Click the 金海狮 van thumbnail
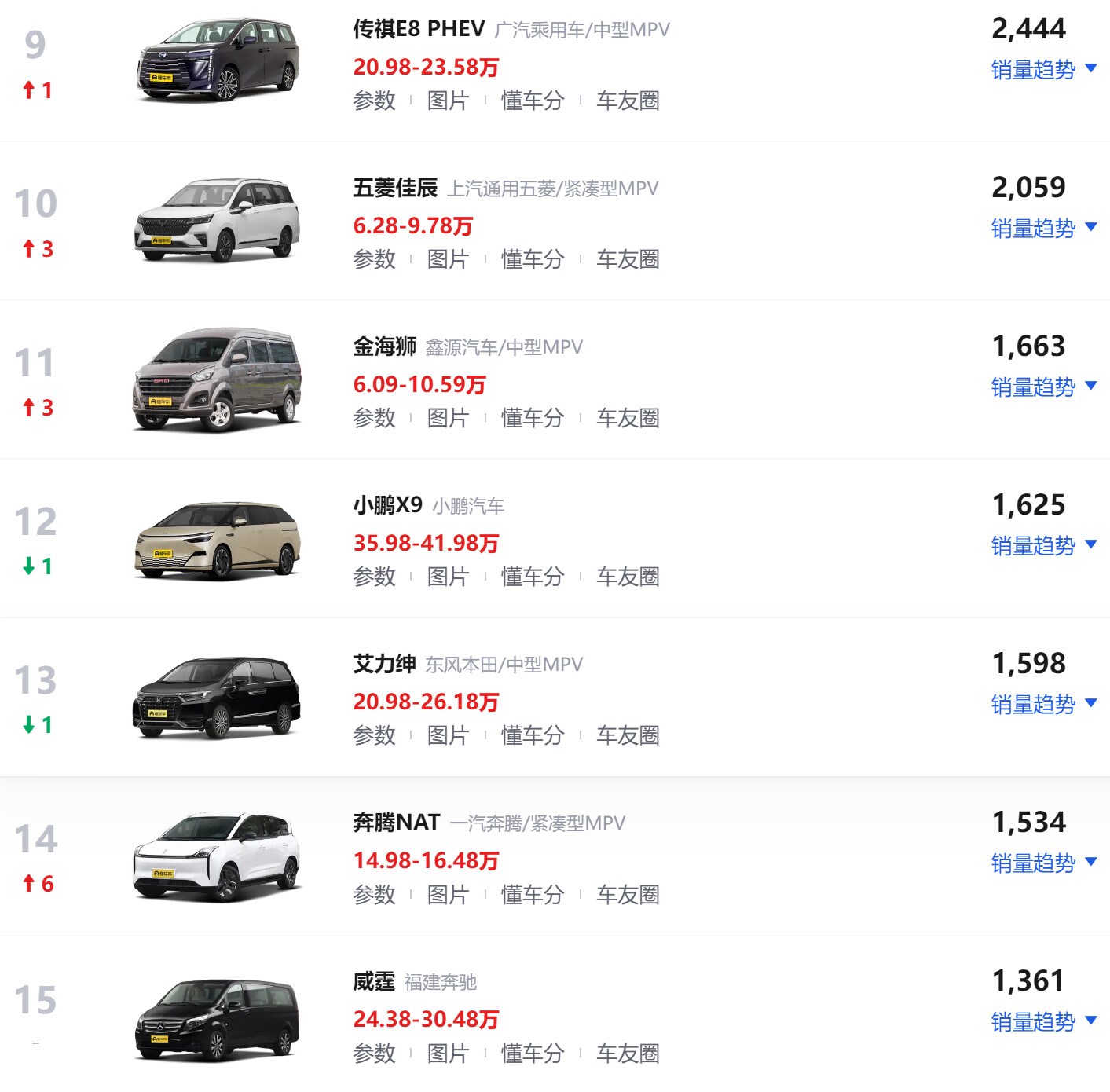The width and height of the screenshot is (1110, 1092). click(217, 379)
